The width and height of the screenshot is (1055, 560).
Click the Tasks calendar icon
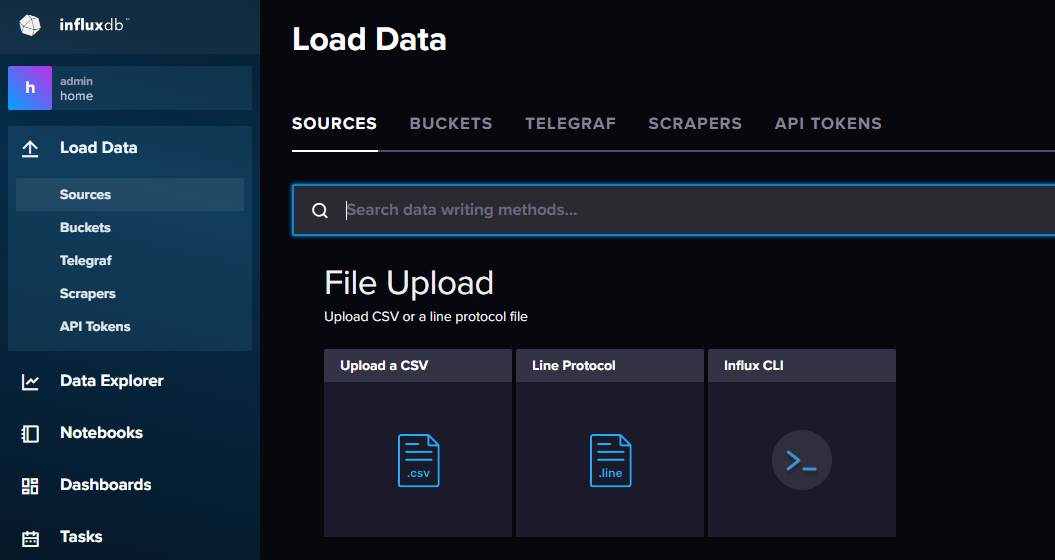pos(30,537)
